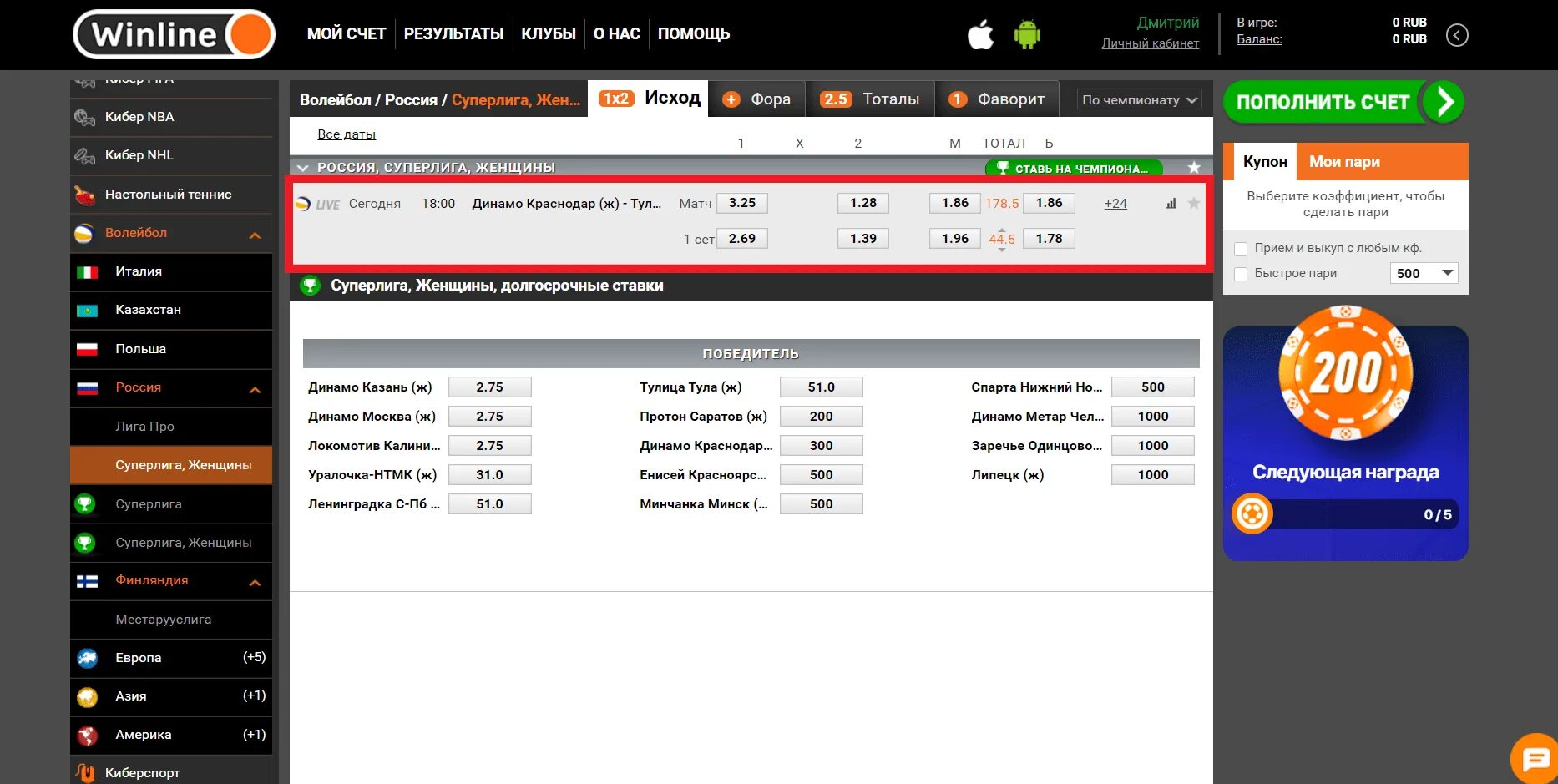Viewport: 1558px width, 784px height.
Task: Open the Android app download icon
Action: (x=1027, y=34)
